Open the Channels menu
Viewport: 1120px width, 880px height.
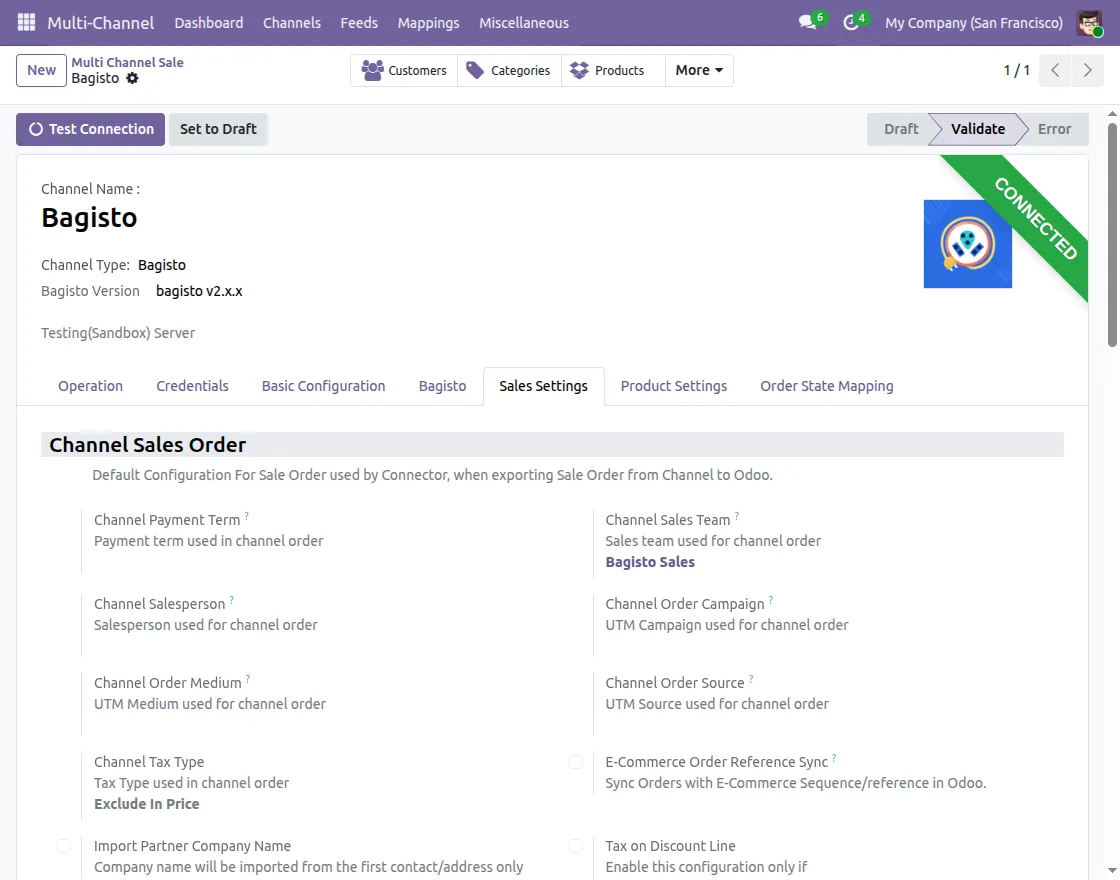pyautogui.click(x=291, y=23)
